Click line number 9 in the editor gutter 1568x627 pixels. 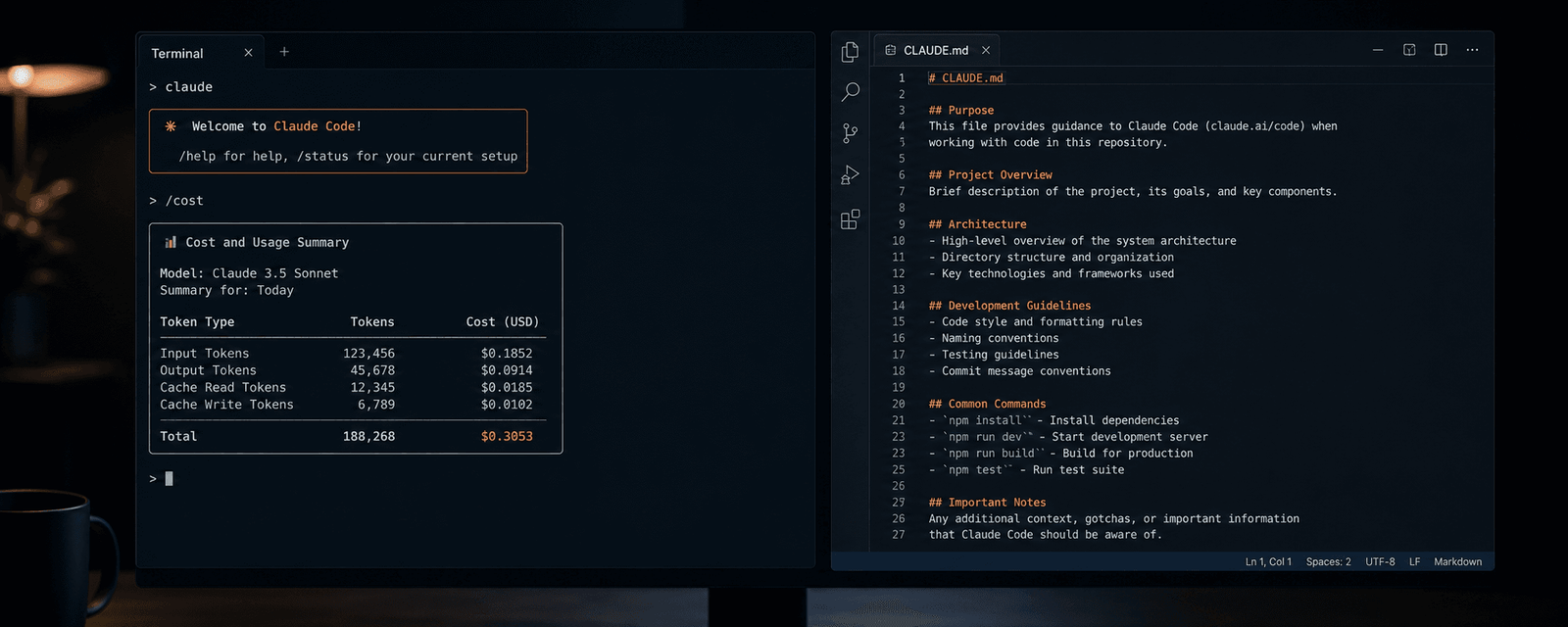[x=902, y=224]
